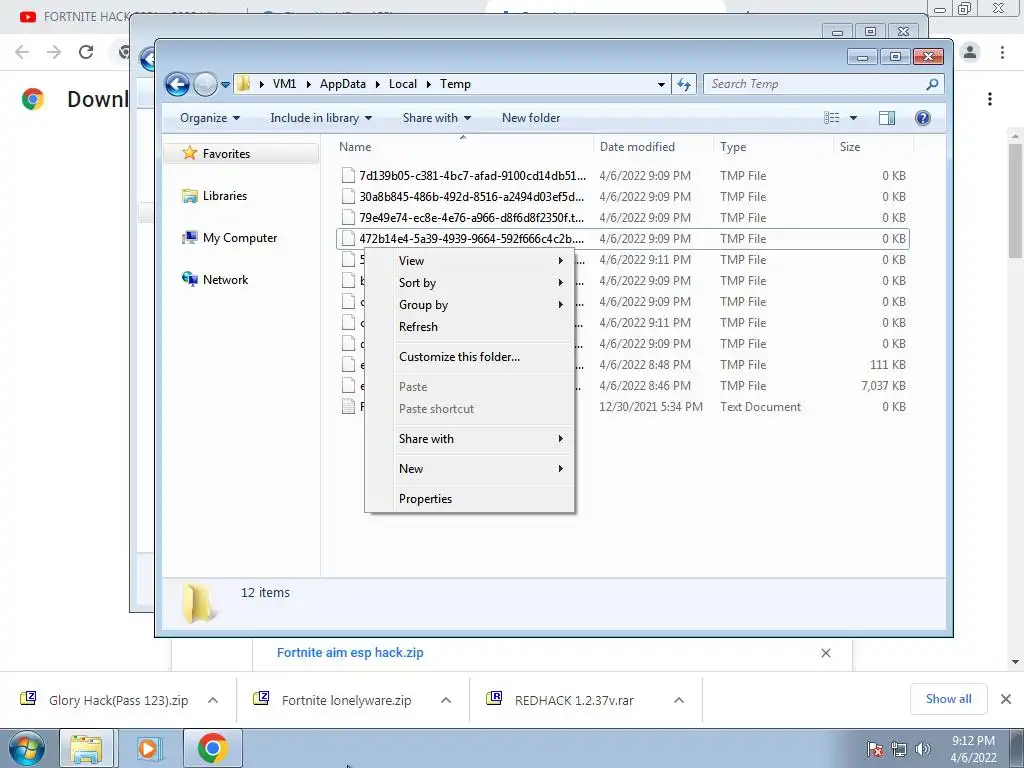Dismiss the Fortnite aim esp hack.zip item

[x=825, y=653]
